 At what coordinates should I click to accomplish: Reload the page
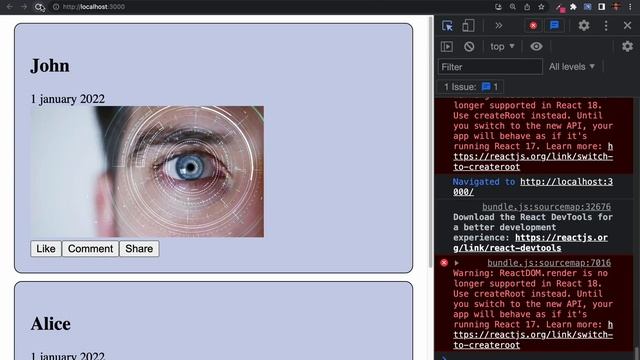pyautogui.click(x=39, y=7)
